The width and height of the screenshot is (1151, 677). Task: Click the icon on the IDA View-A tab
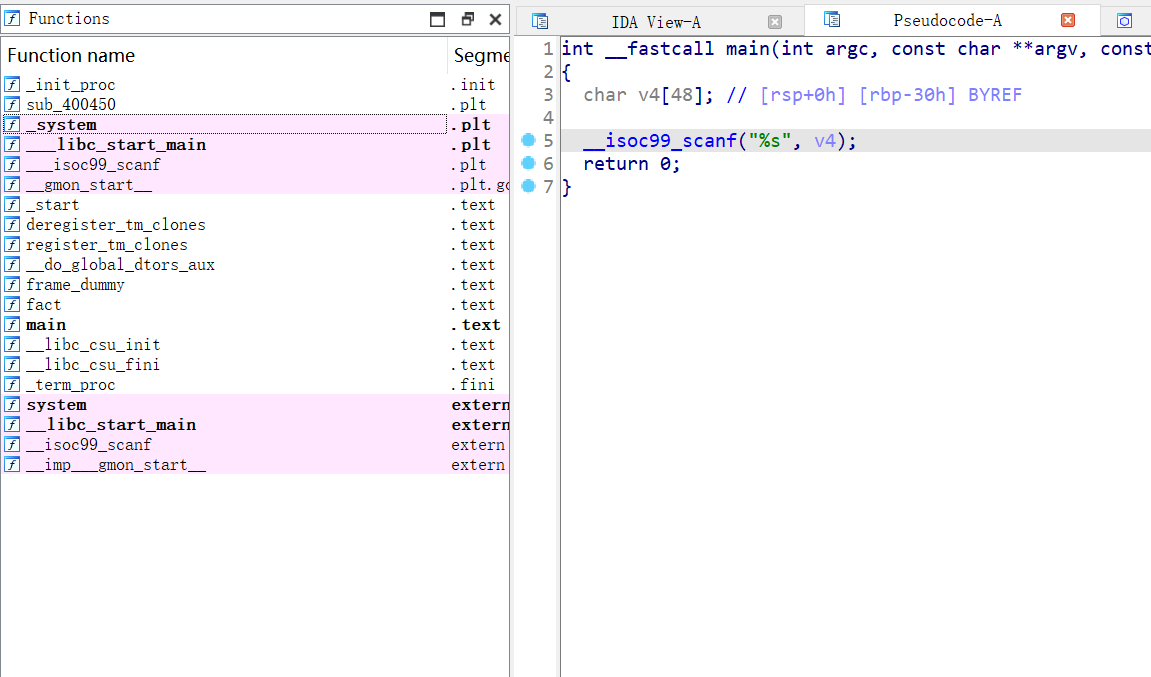coord(540,21)
